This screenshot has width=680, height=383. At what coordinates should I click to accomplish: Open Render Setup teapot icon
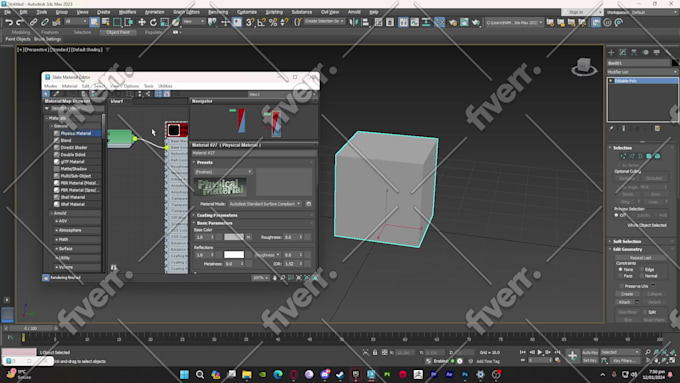[453, 22]
